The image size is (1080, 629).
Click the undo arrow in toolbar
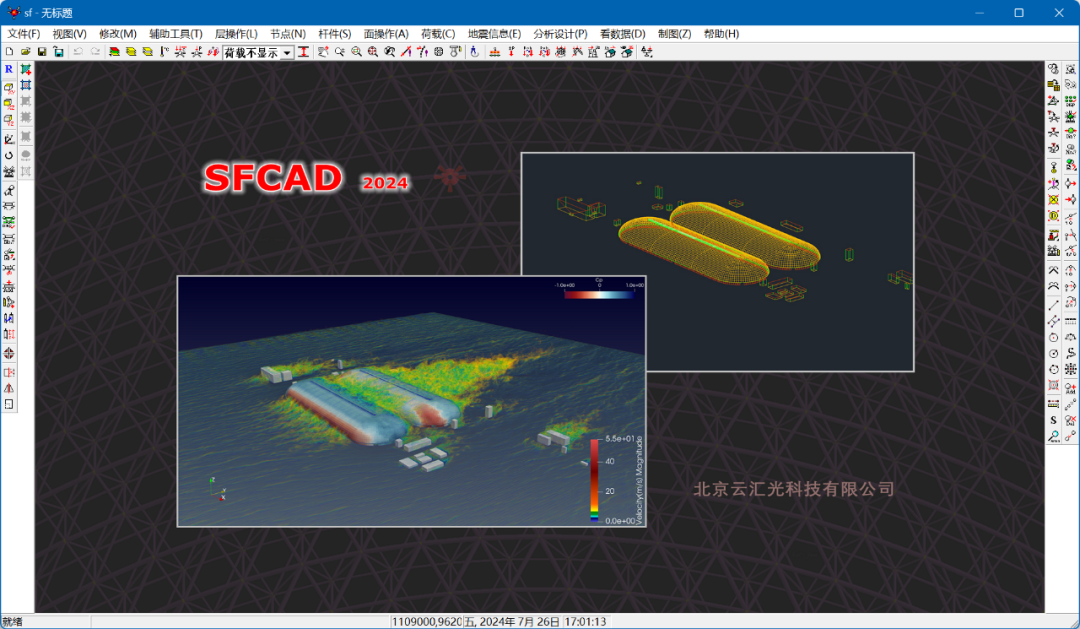point(78,52)
